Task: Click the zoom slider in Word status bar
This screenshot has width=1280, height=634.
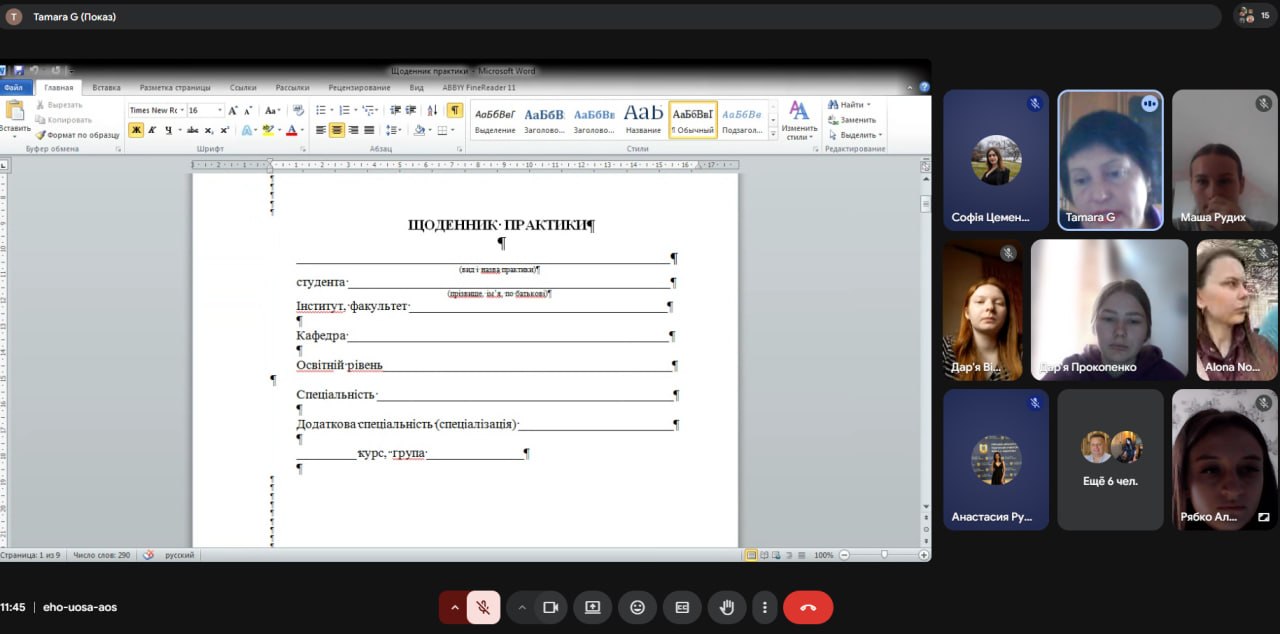Action: coord(883,555)
